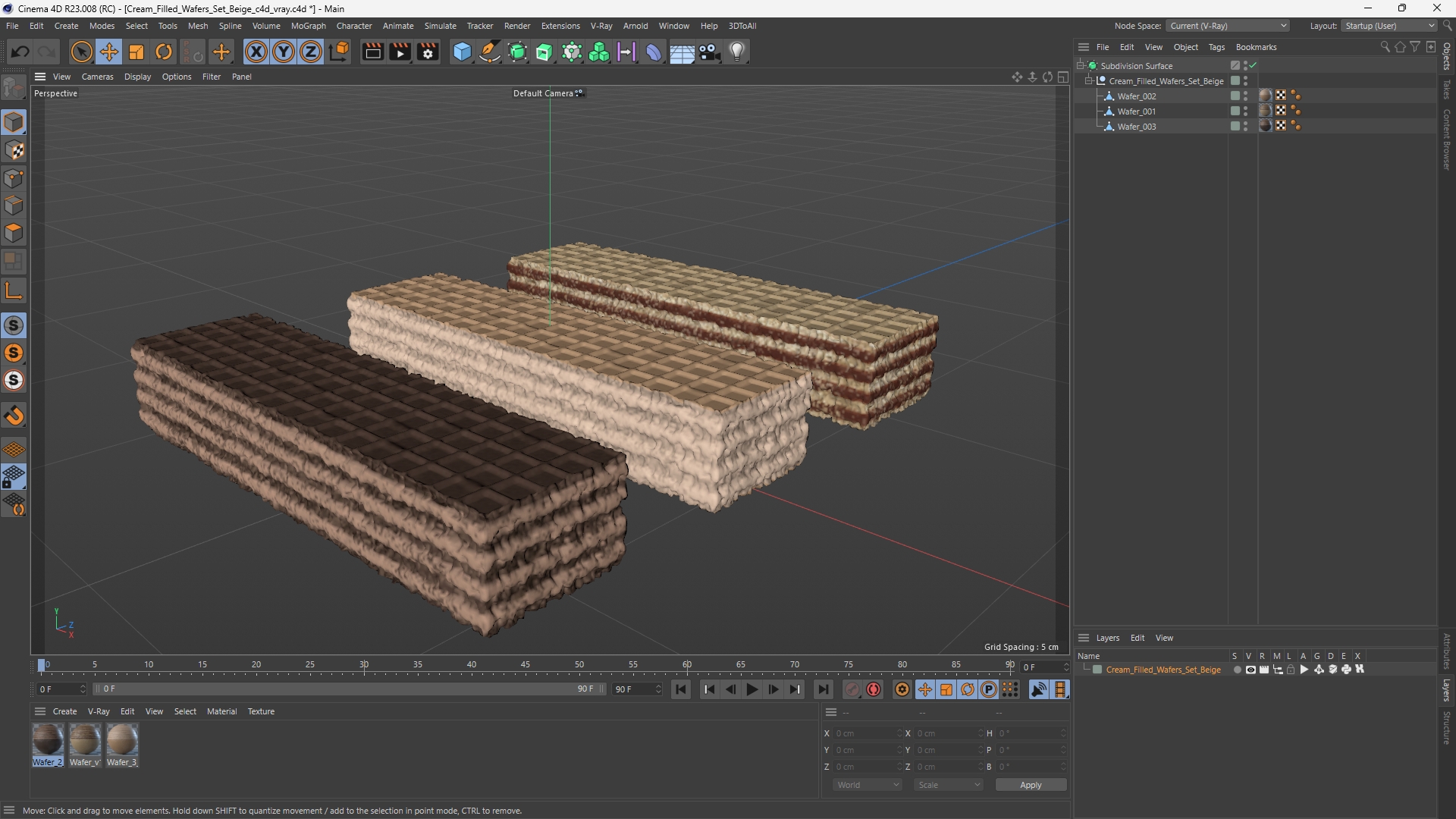Open Render to Picture Viewer
The image size is (1456, 819).
click(x=400, y=52)
